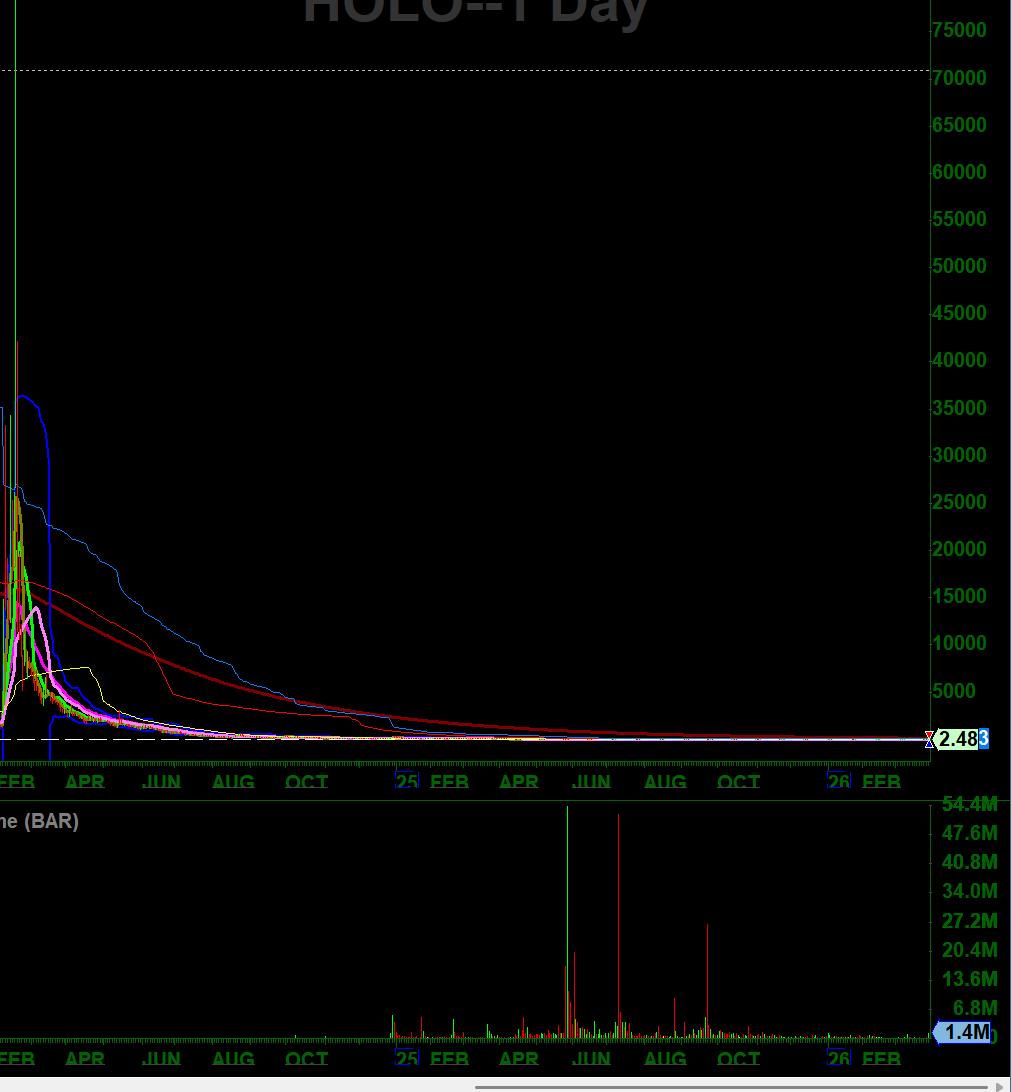Click the 35000 price axis label
1012x1092 pixels.
click(x=959, y=407)
